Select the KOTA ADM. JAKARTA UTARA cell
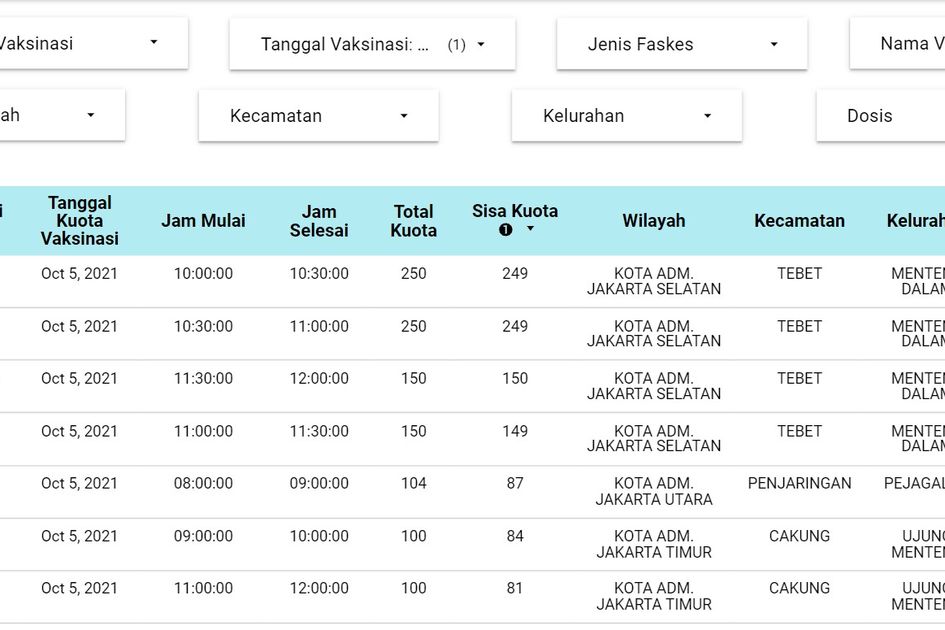 point(654,491)
